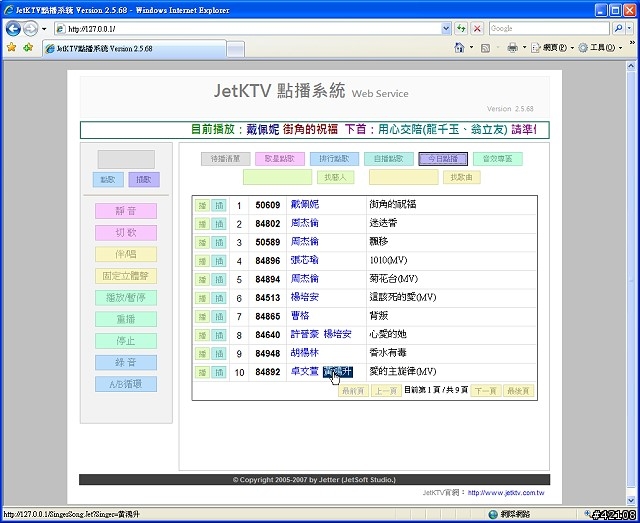Click the 插 insert button for song 84513

pos(219,298)
